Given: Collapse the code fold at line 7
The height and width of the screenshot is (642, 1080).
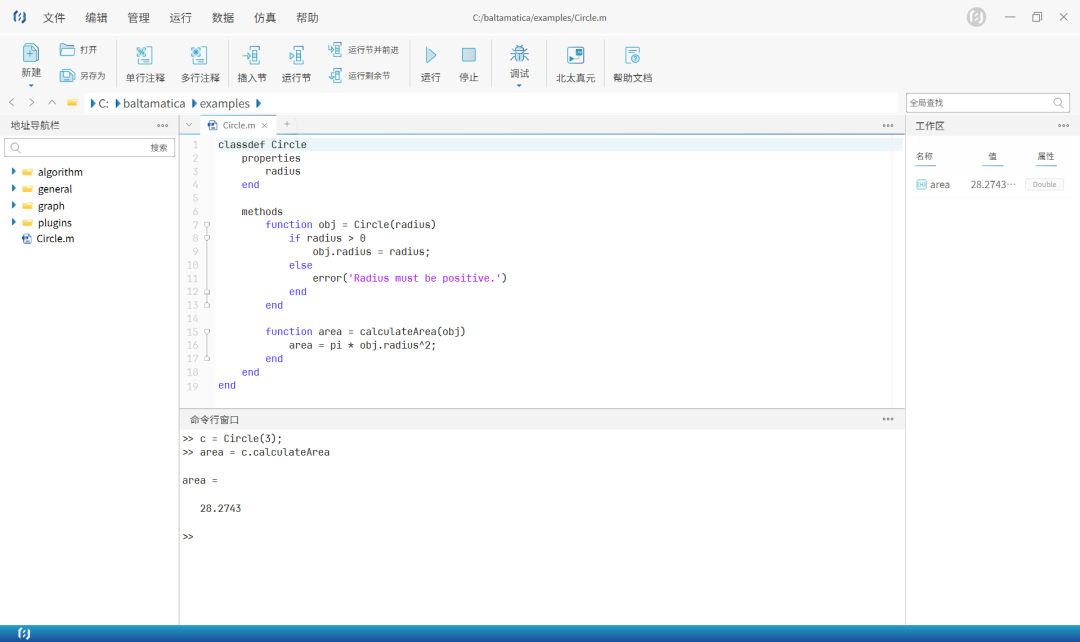Looking at the screenshot, I should [x=207, y=225].
